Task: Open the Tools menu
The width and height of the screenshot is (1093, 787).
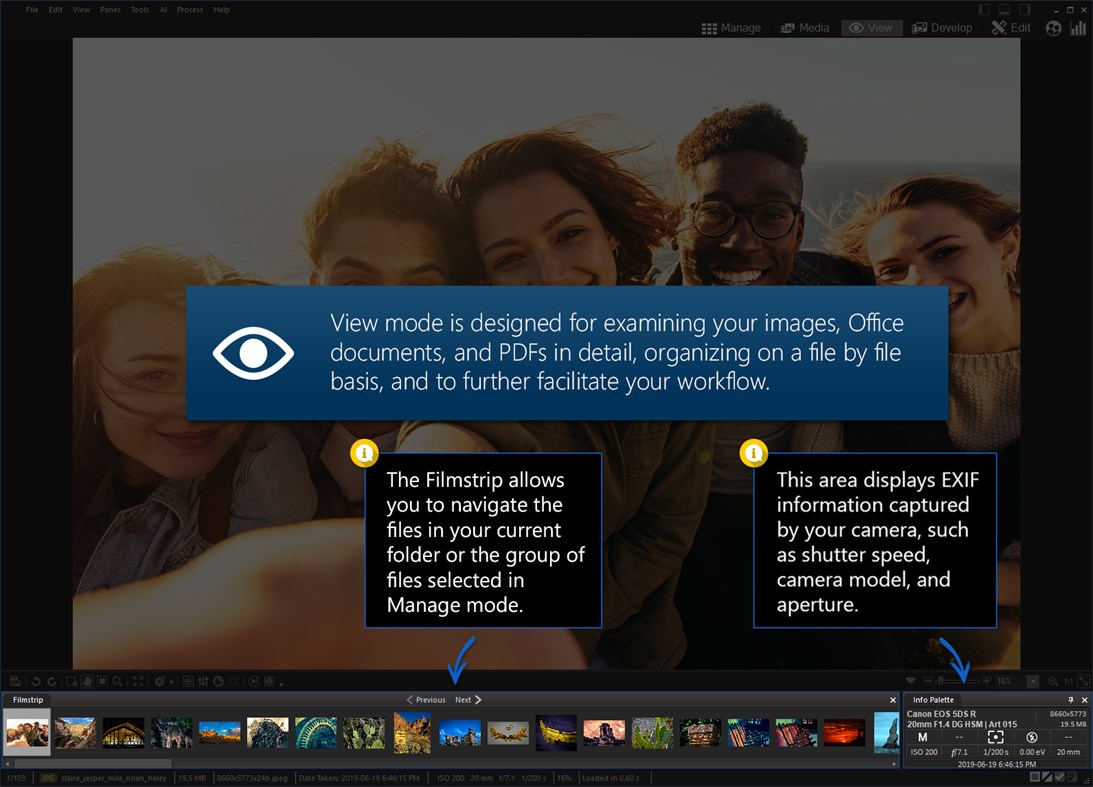Action: [x=139, y=9]
